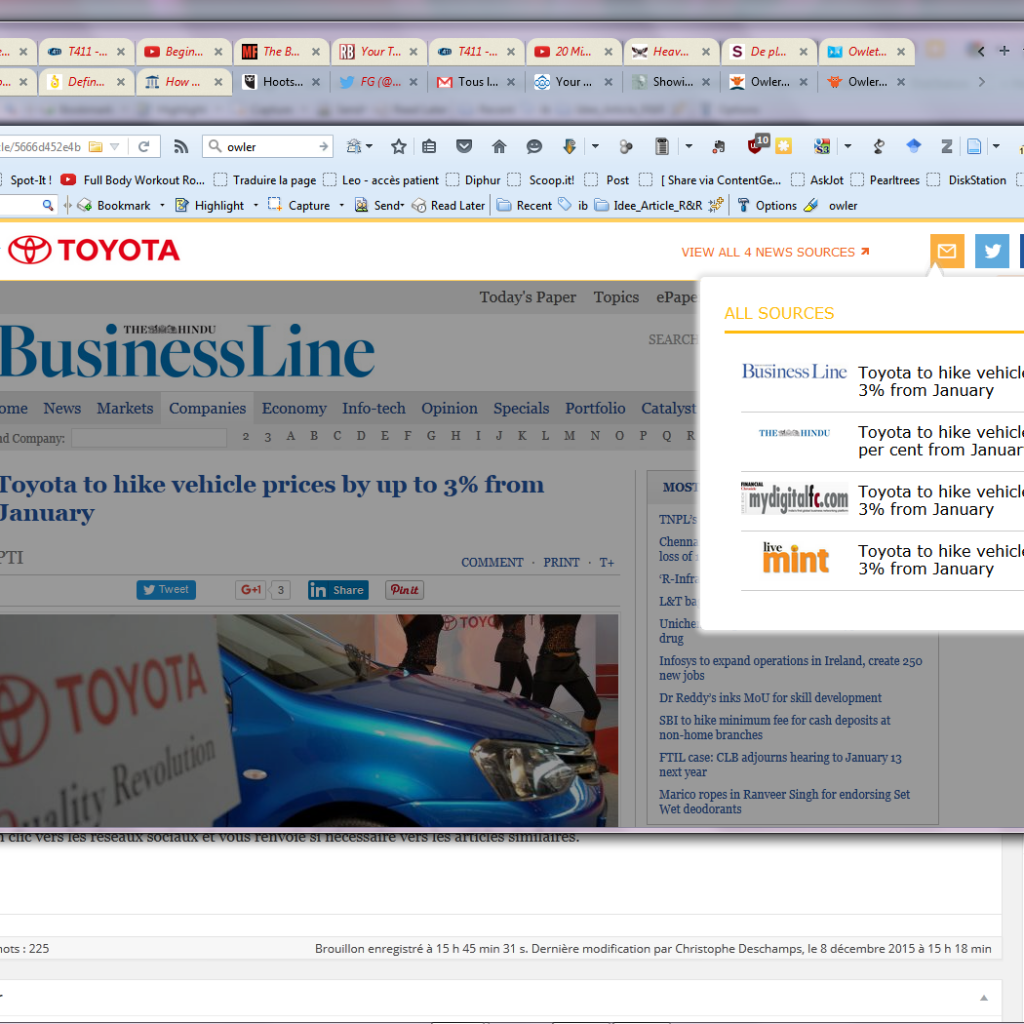The image size is (1024, 1024).
Task: Save to Pocket with the Pocket icon
Action: click(464, 147)
